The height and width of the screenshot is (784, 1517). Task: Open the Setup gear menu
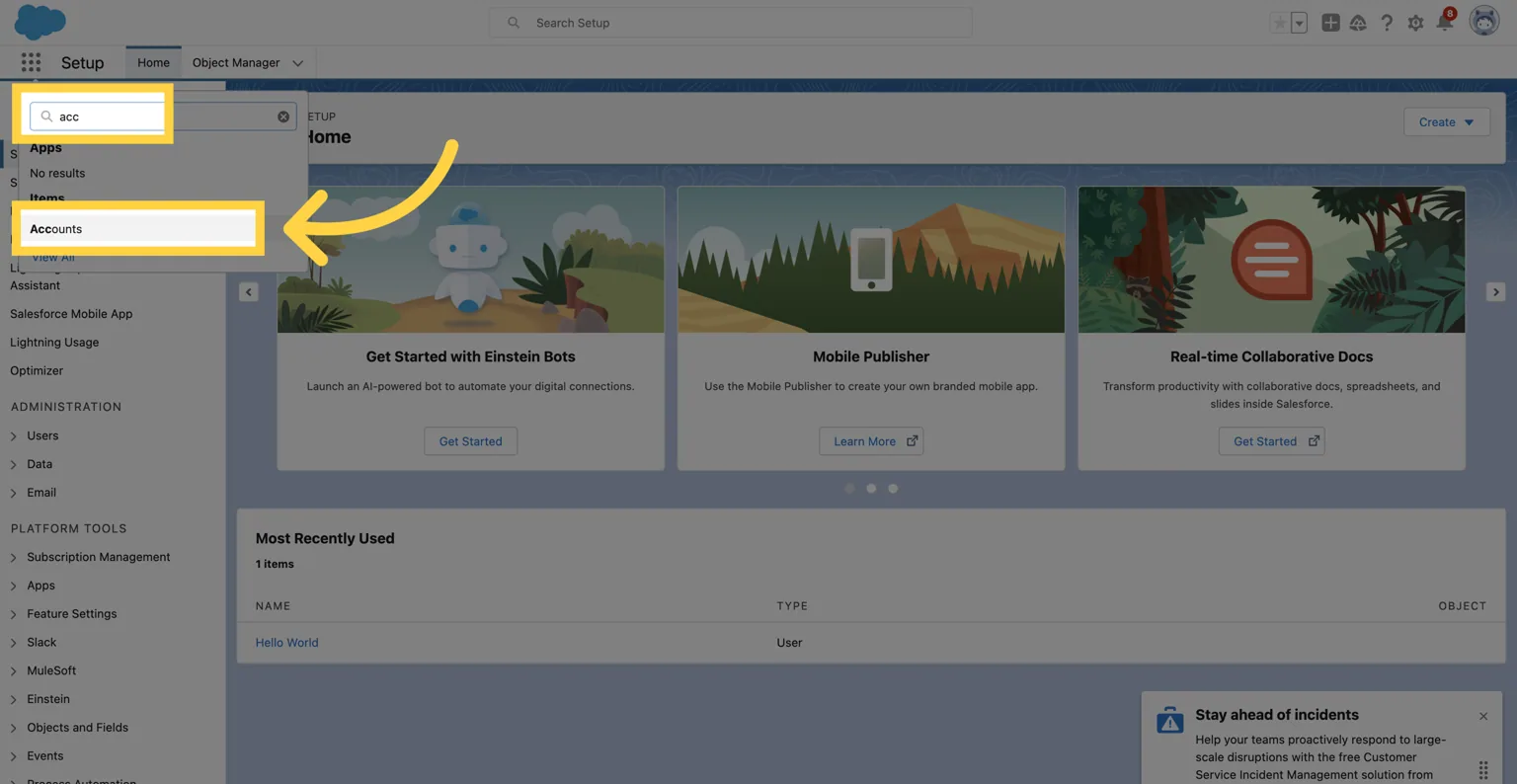point(1415,23)
